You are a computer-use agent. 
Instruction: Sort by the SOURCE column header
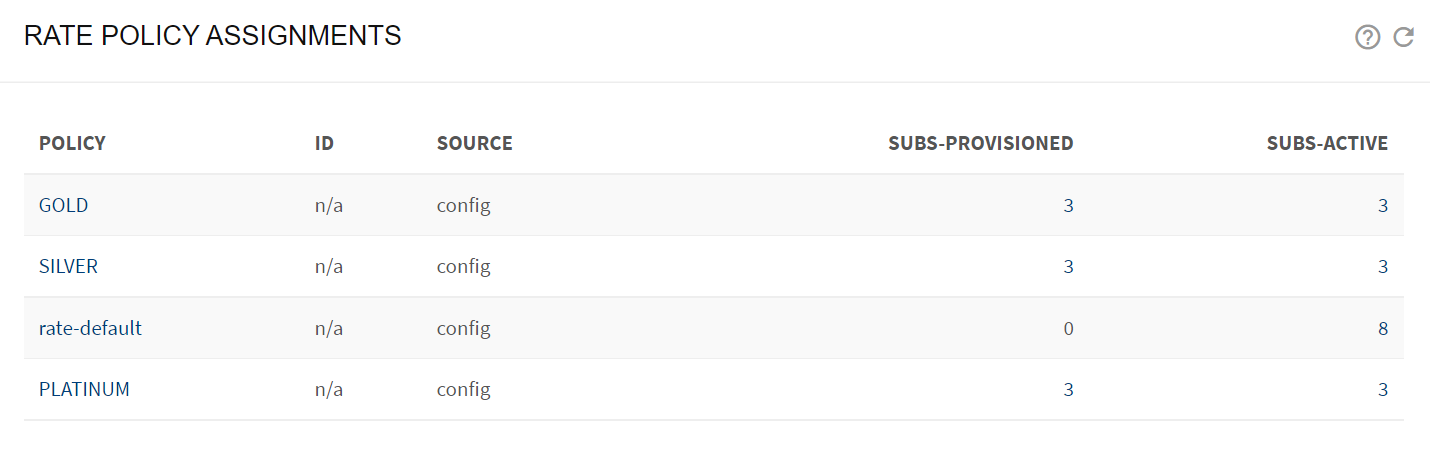click(x=475, y=143)
